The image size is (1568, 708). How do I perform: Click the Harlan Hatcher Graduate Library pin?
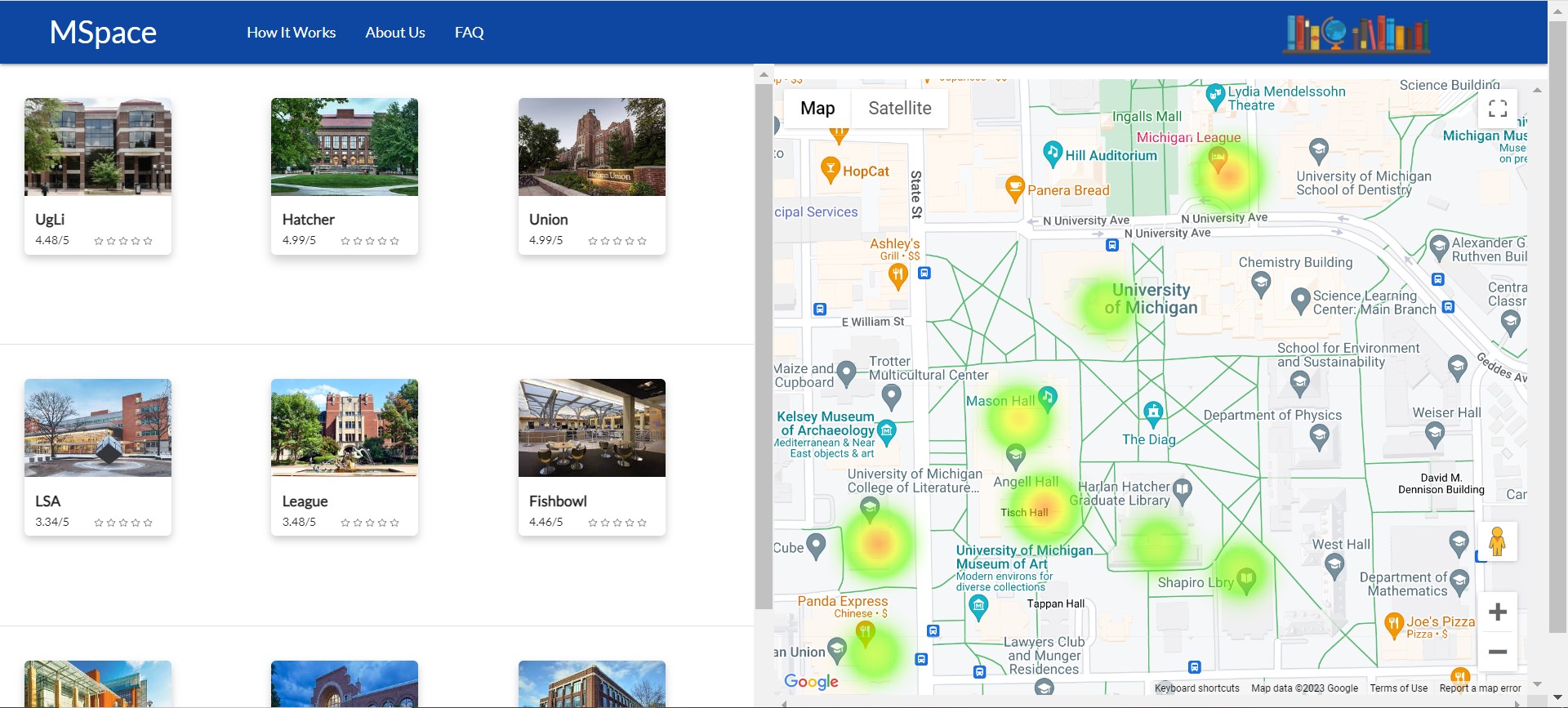pyautogui.click(x=1183, y=492)
